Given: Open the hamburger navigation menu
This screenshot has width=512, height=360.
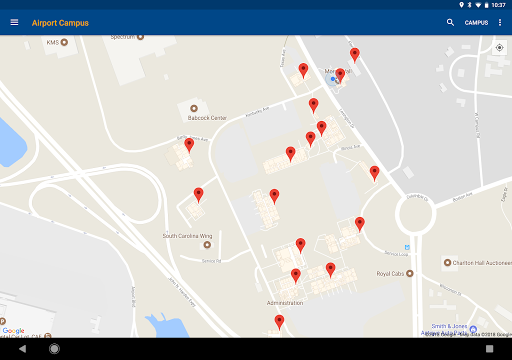Looking at the screenshot, I should (x=14, y=22).
